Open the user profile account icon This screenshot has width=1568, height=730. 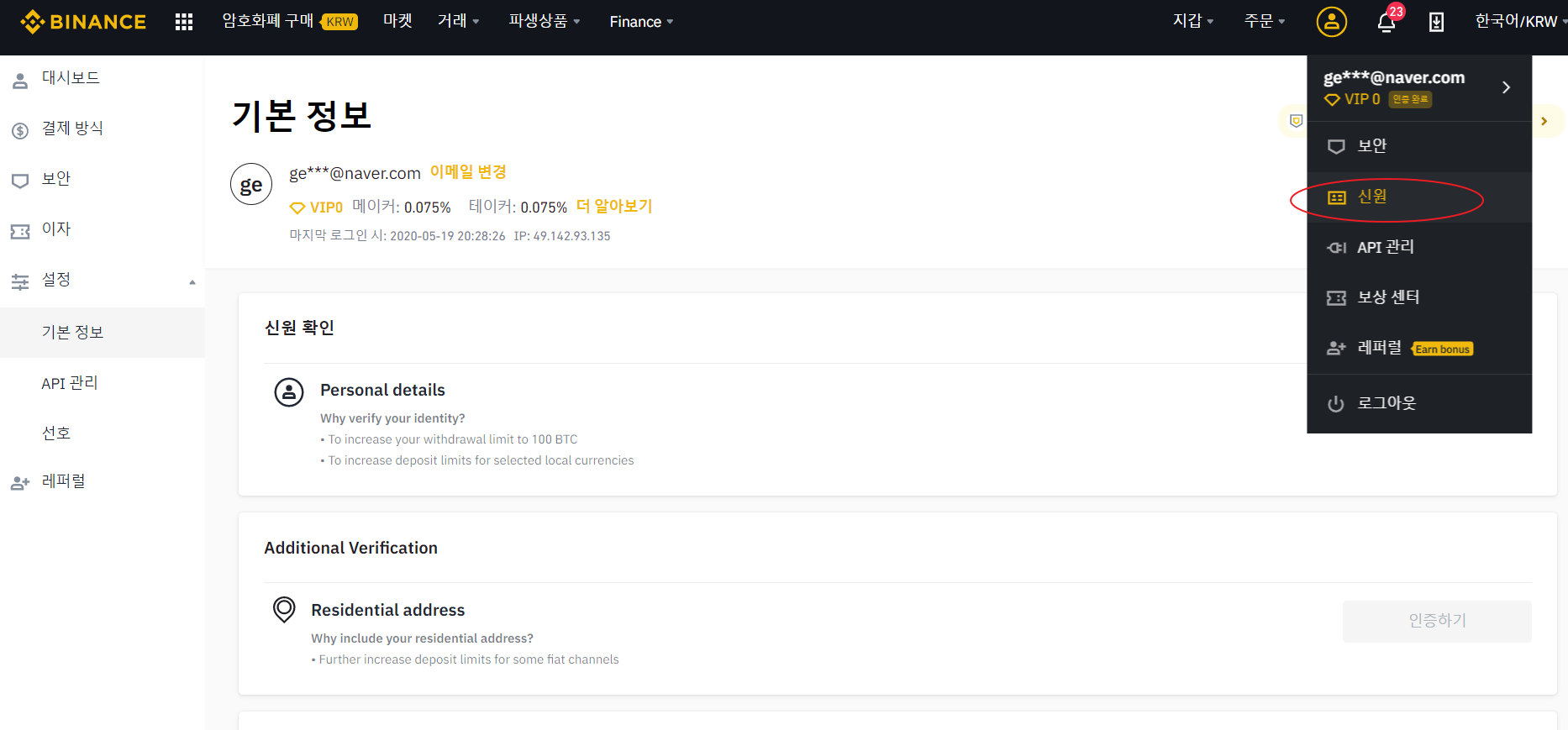tap(1331, 22)
